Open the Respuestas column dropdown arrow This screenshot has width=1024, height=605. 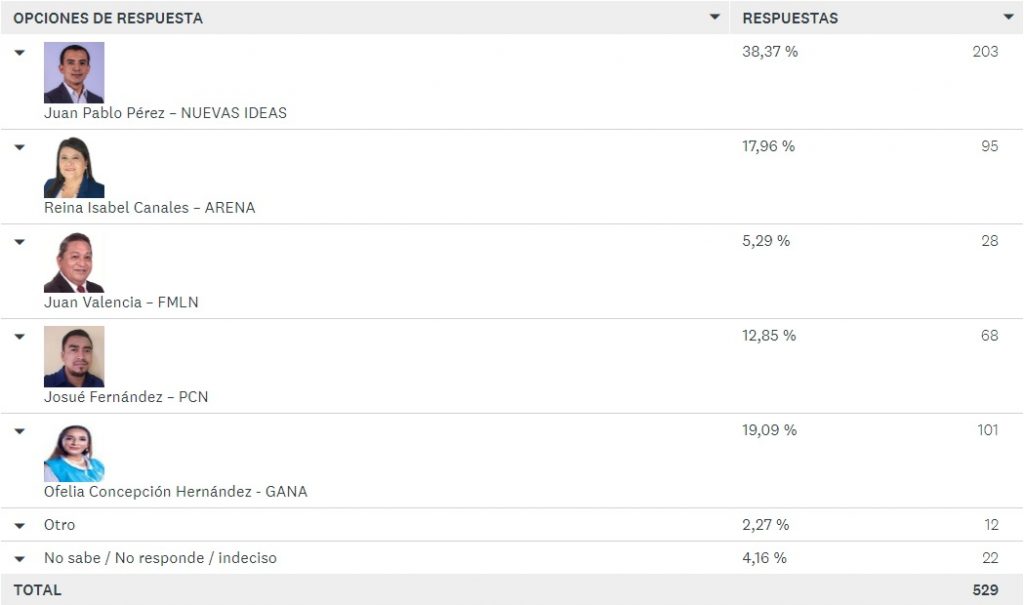point(1008,17)
